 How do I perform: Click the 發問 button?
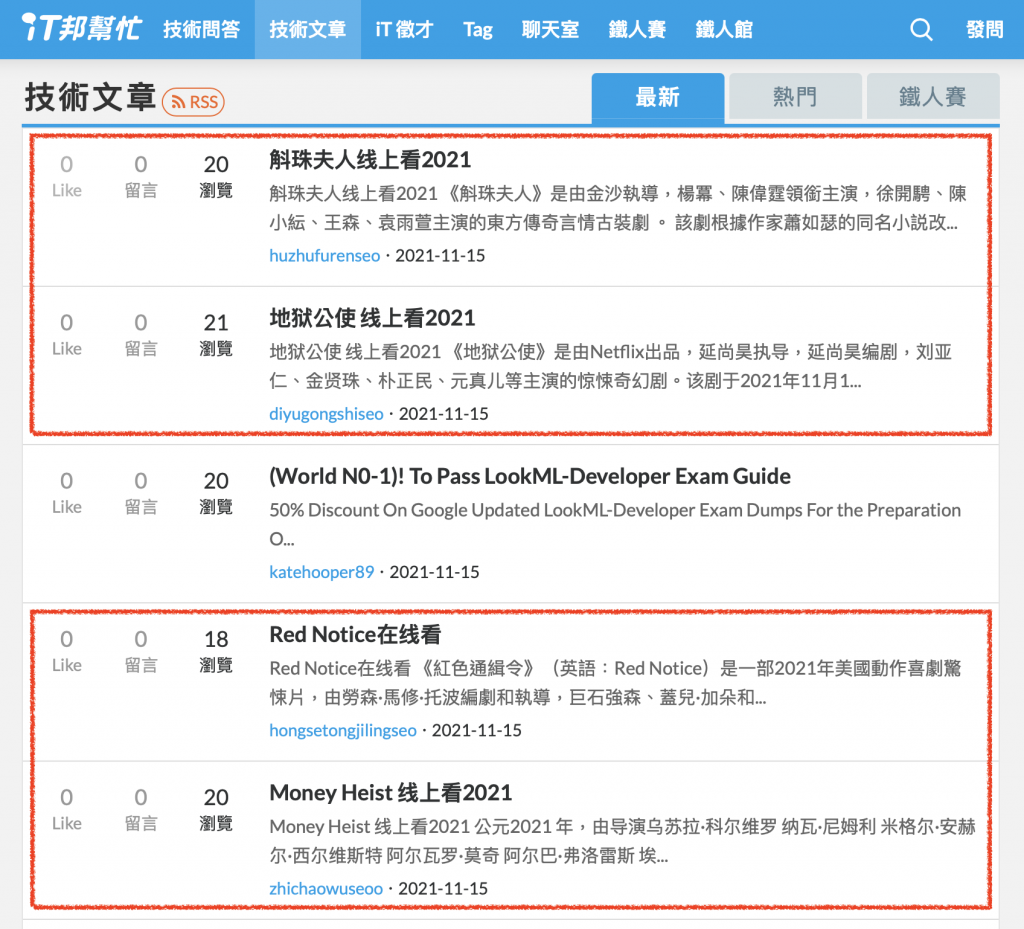click(x=984, y=29)
